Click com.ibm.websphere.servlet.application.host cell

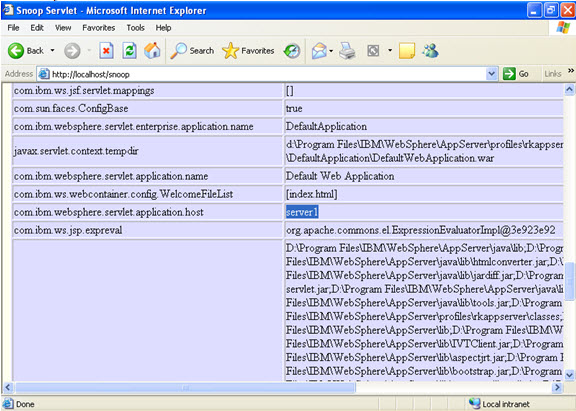click(147, 212)
